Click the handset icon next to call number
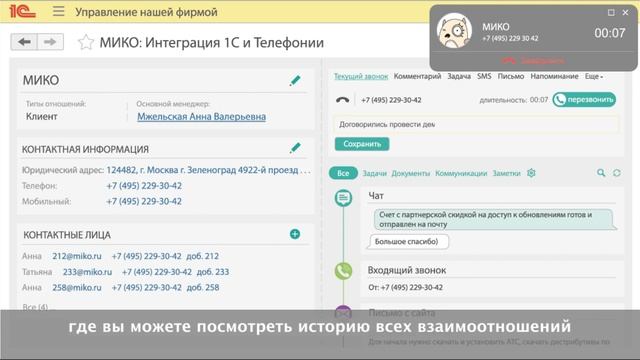640x360 pixels. coord(342,100)
